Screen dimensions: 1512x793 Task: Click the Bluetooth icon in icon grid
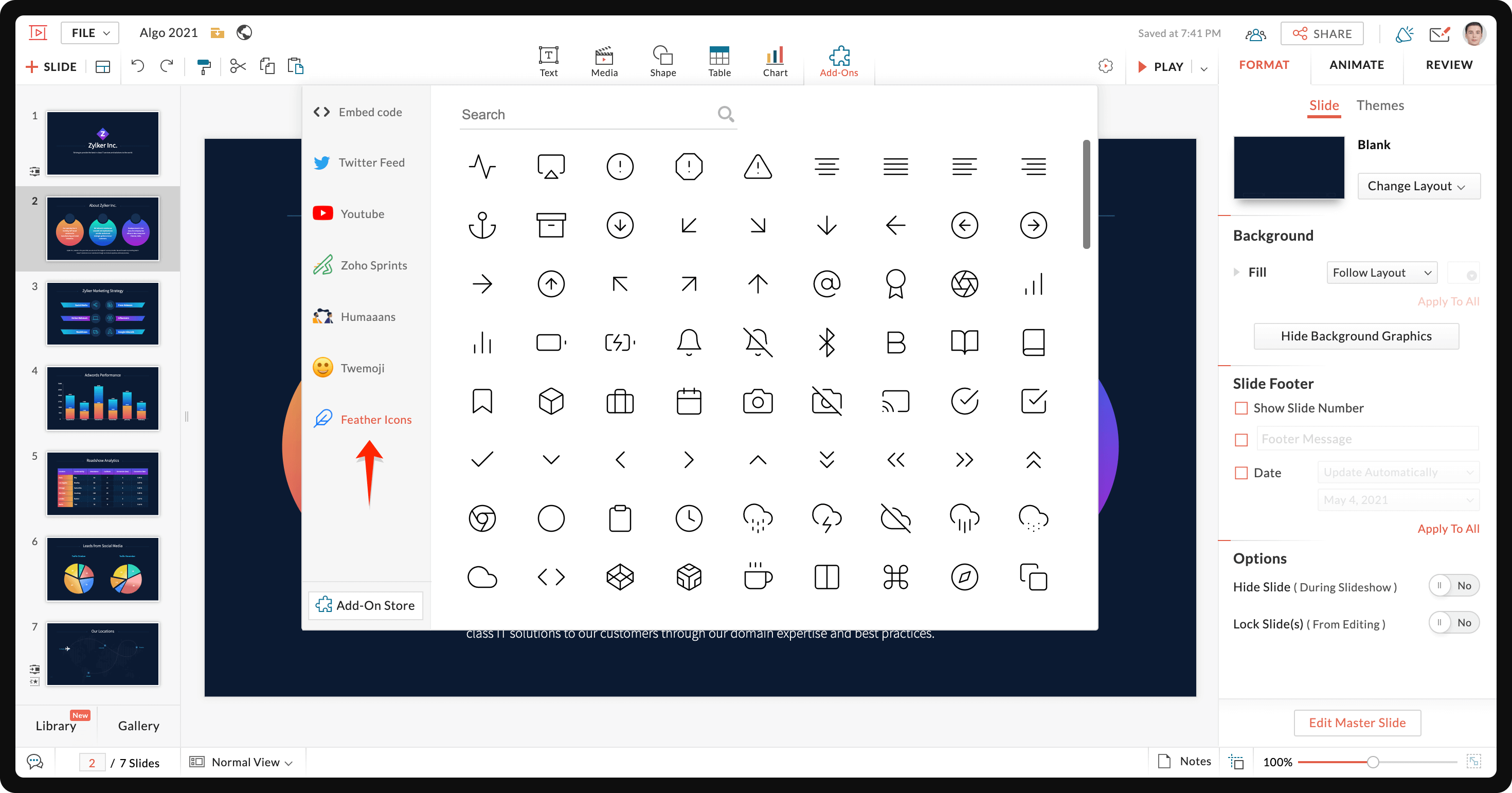827,343
